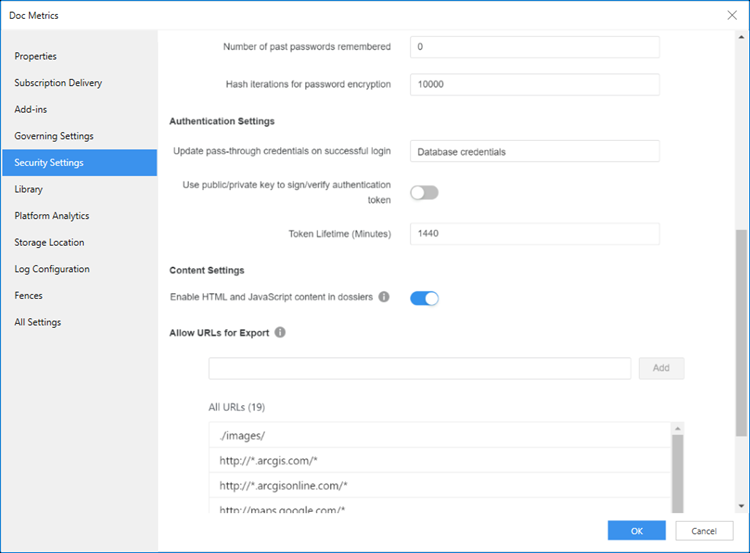The height and width of the screenshot is (553, 750).
Task: Show All Settings
Action: click(38, 322)
